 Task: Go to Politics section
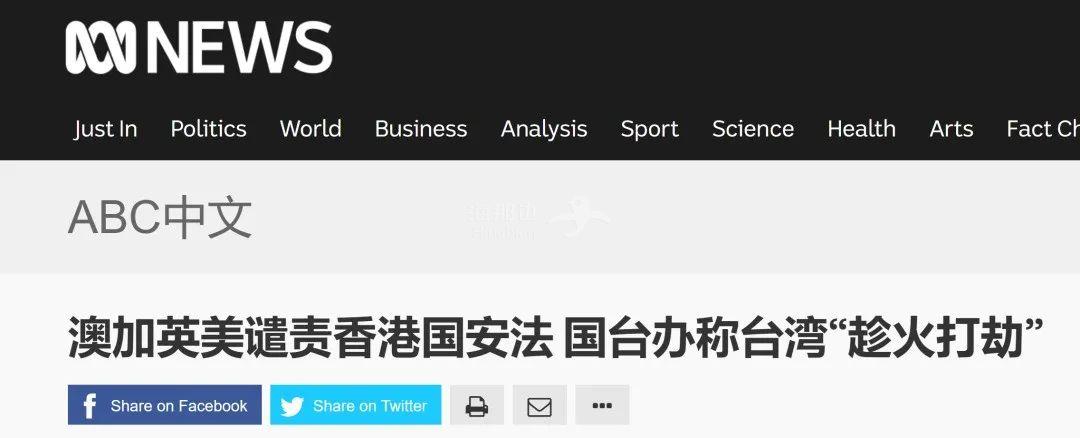(x=209, y=129)
